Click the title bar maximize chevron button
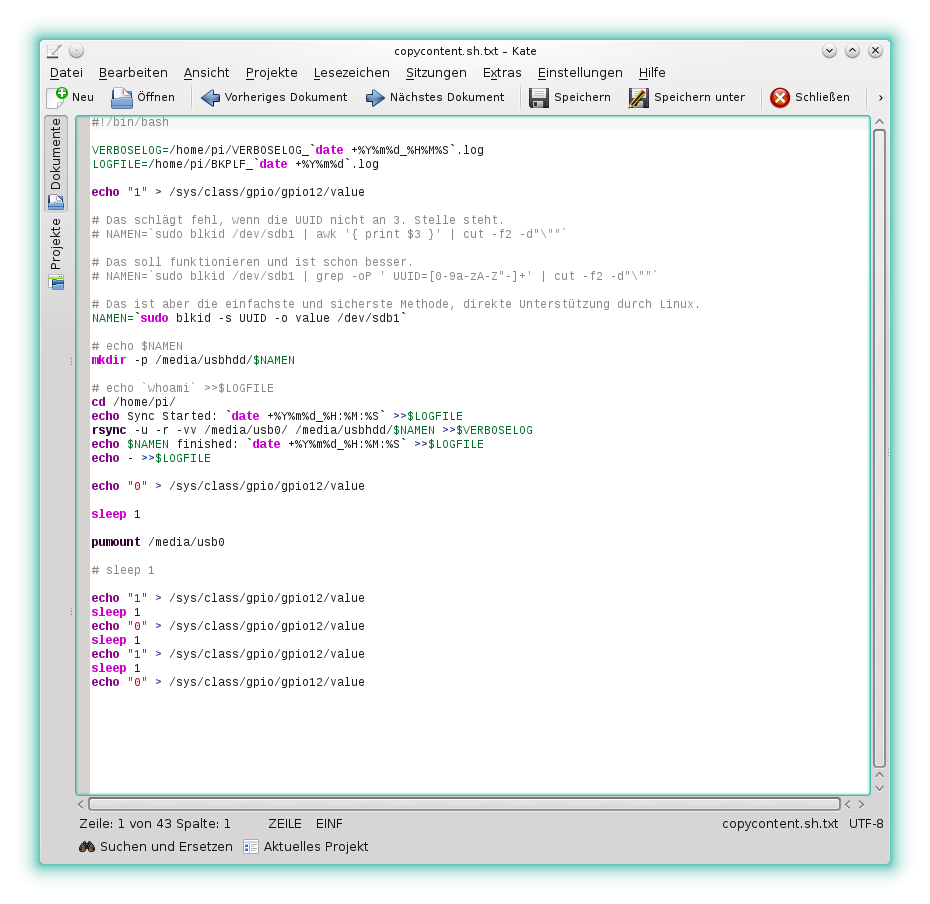Screen dimensions: 930x904 [852, 51]
